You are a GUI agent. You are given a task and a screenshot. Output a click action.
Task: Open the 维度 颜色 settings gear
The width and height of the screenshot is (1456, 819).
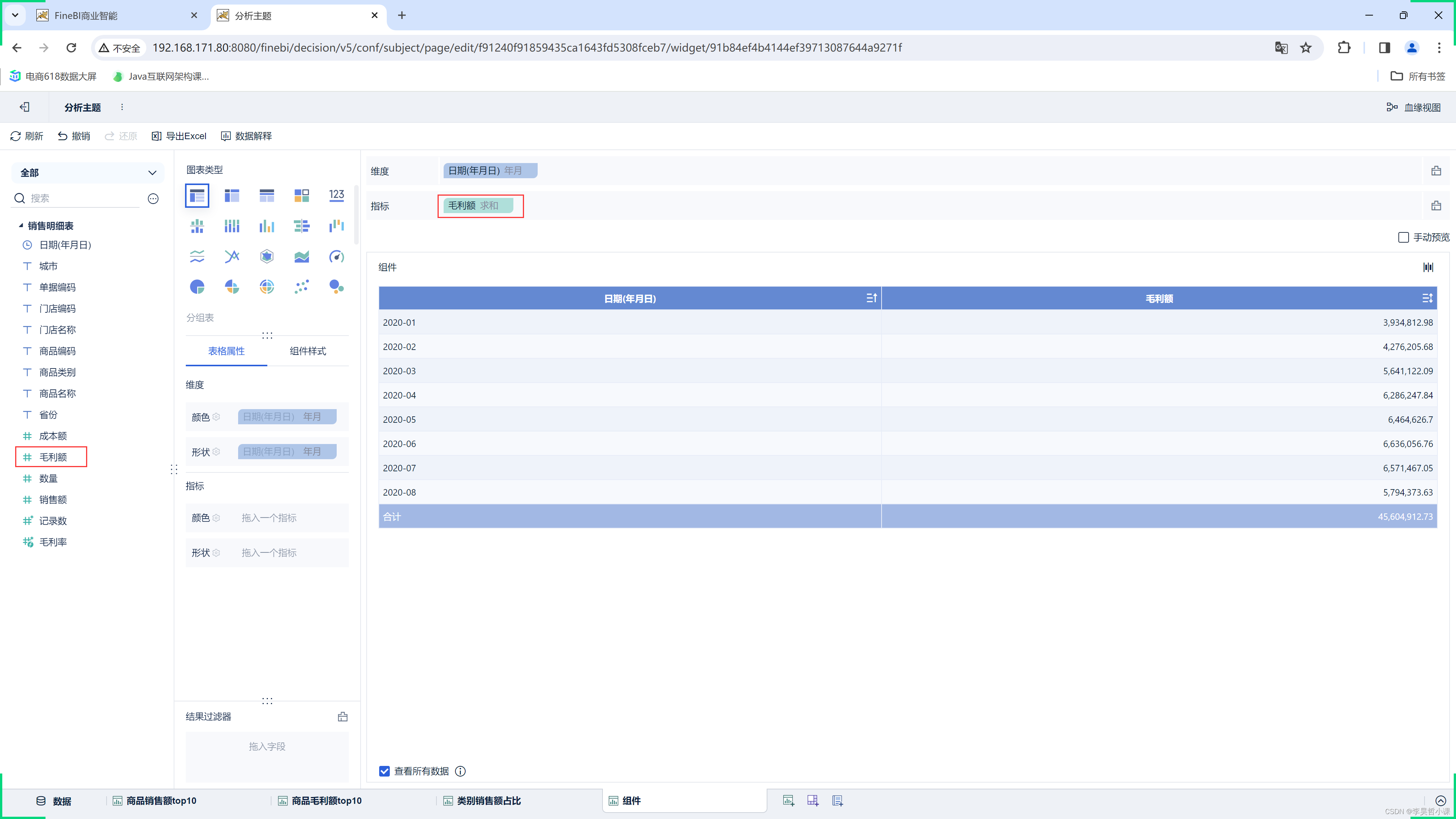216,417
